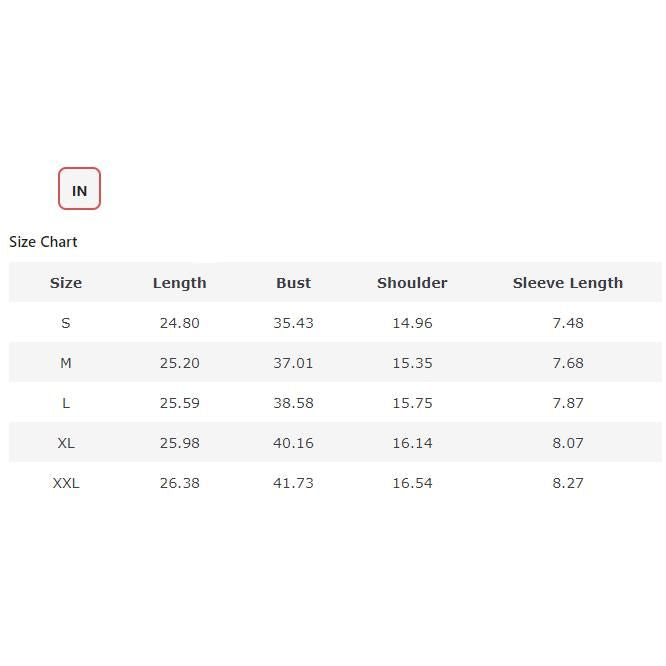Screen dimensions: 666x666
Task: Click the 24.80 length value
Action: tap(180, 323)
